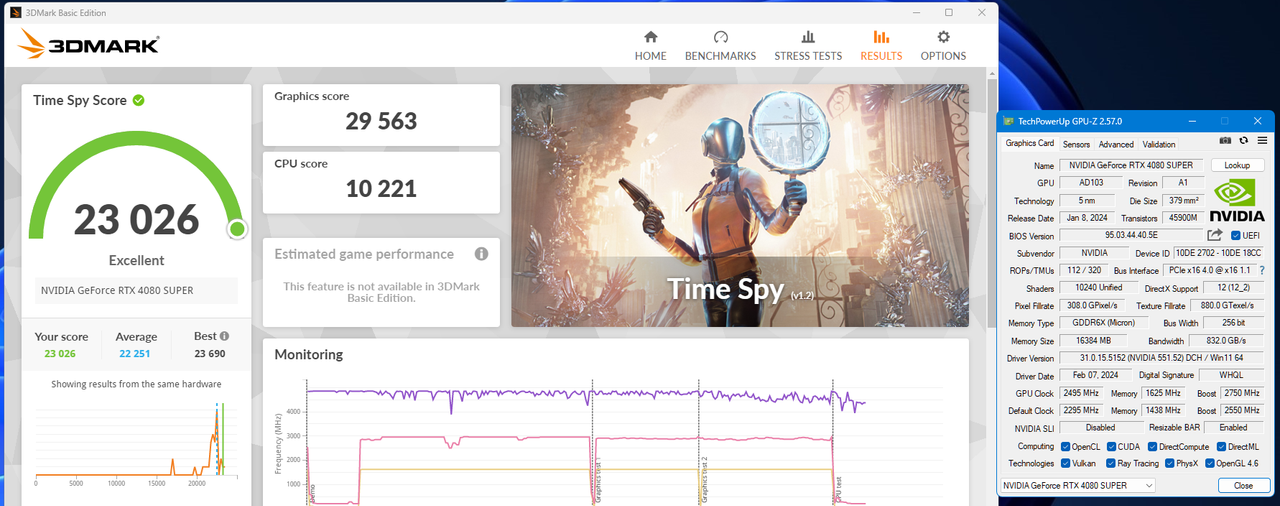Viewport: 1280px width, 506px height.
Task: Click the NVIDIA logo in GPU-Z
Action: click(1237, 201)
